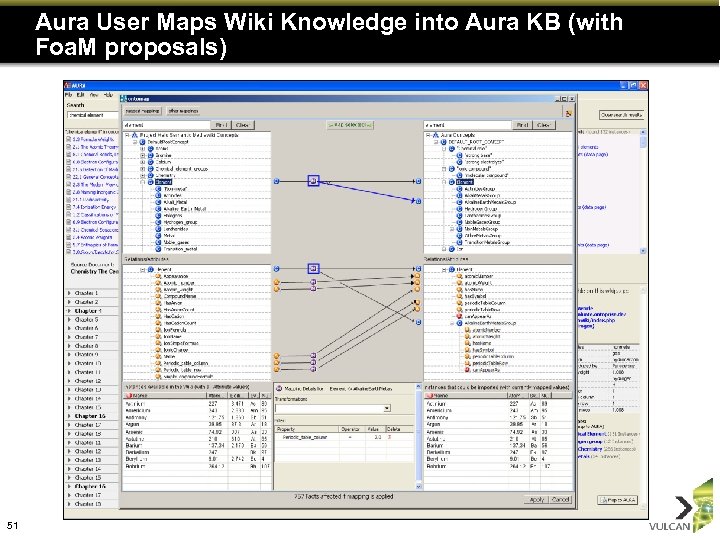The image size is (720, 540).
Task: Select the Argon row in the left instances table
Action: point(197,425)
